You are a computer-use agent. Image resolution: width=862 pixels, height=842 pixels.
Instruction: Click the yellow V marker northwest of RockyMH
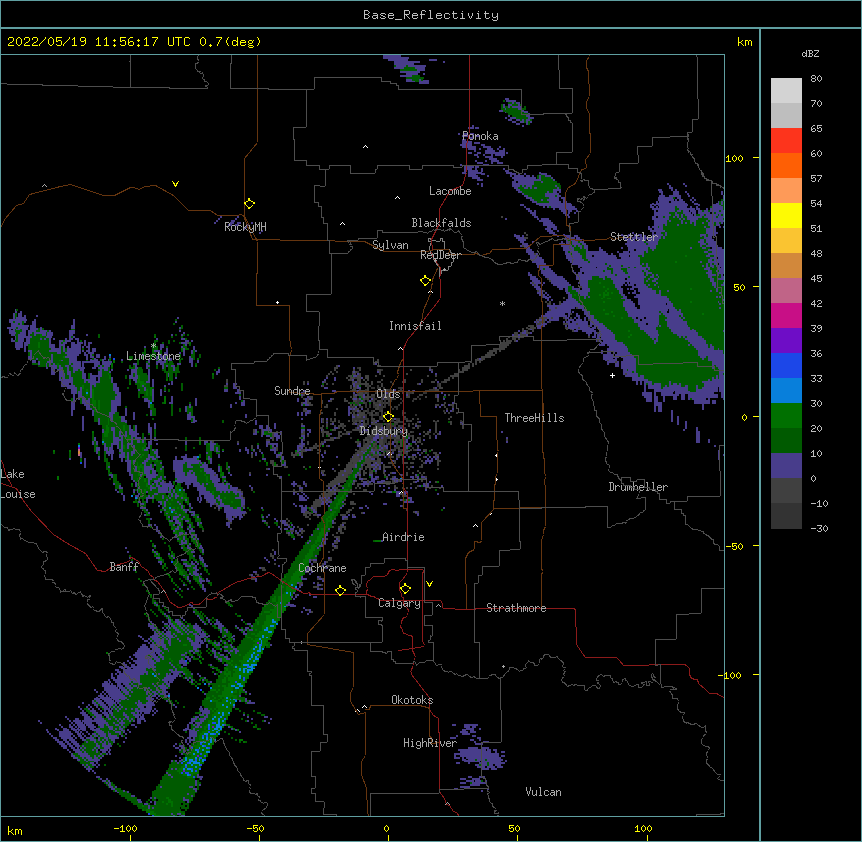pos(175,184)
